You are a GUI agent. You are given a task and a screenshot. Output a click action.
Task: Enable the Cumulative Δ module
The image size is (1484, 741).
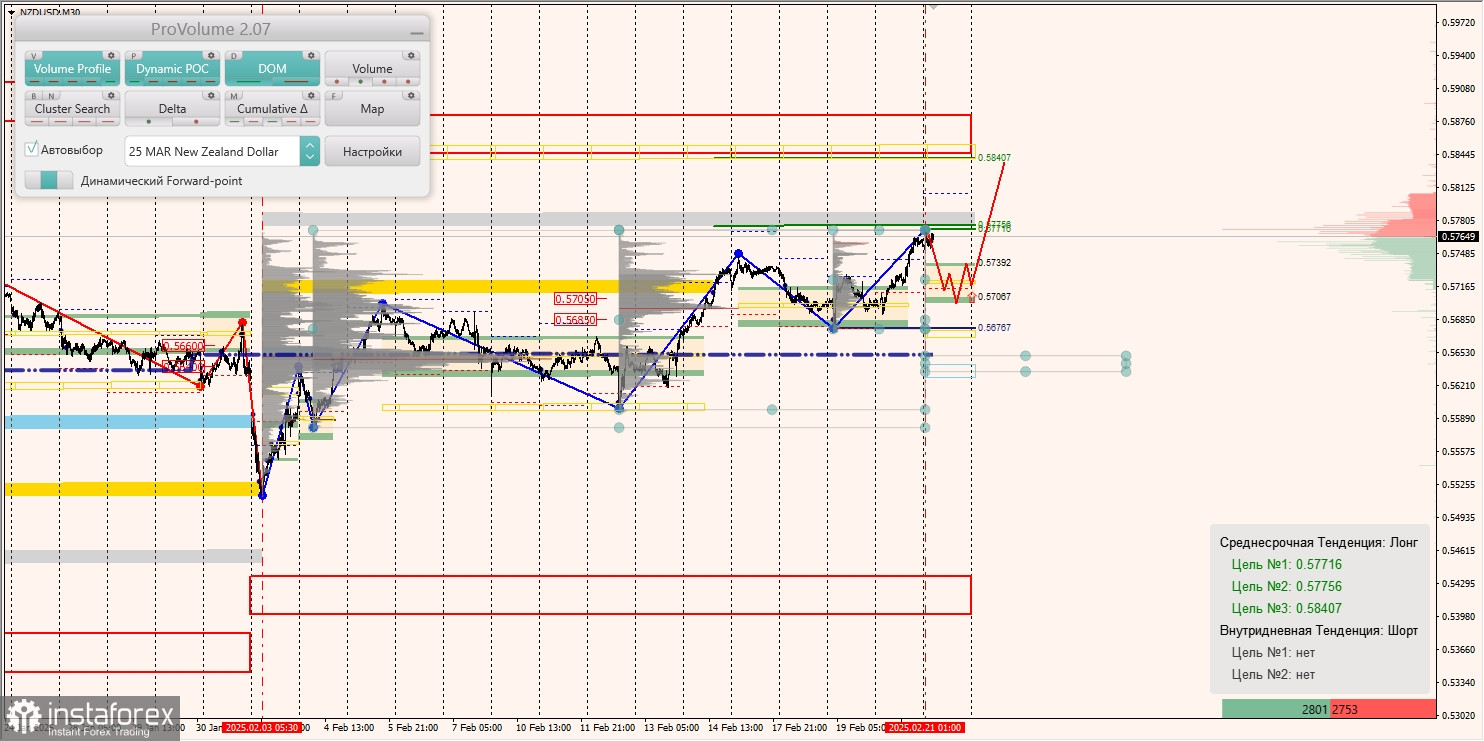tap(272, 109)
